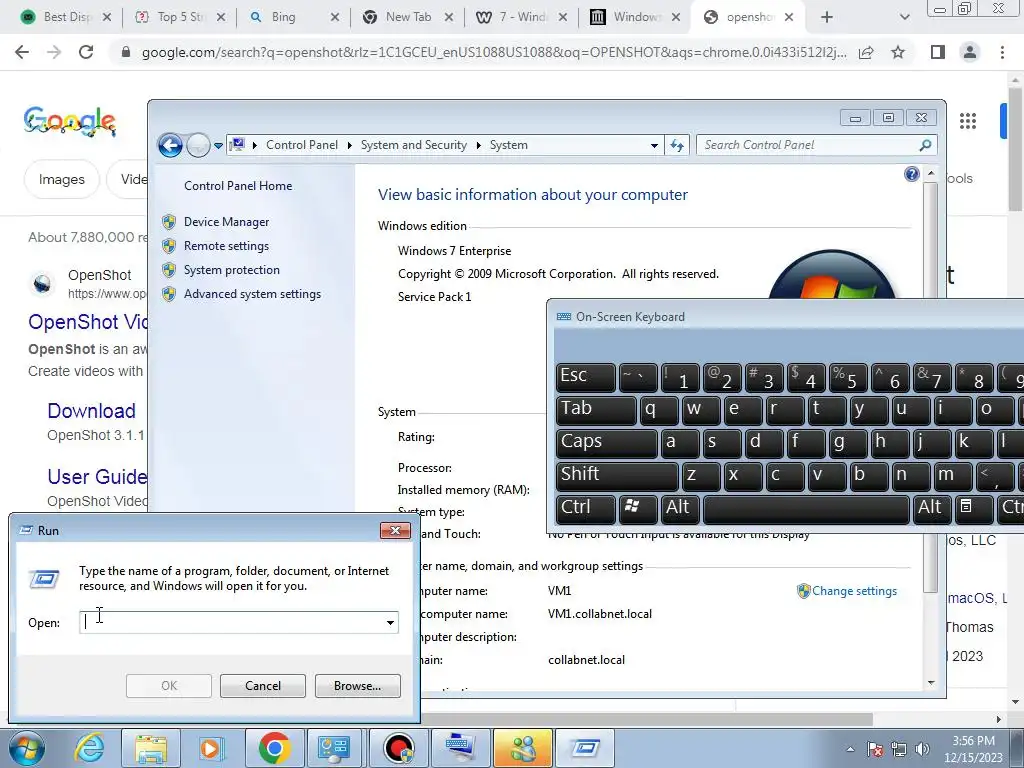Open Device Manager link

[x=226, y=222]
